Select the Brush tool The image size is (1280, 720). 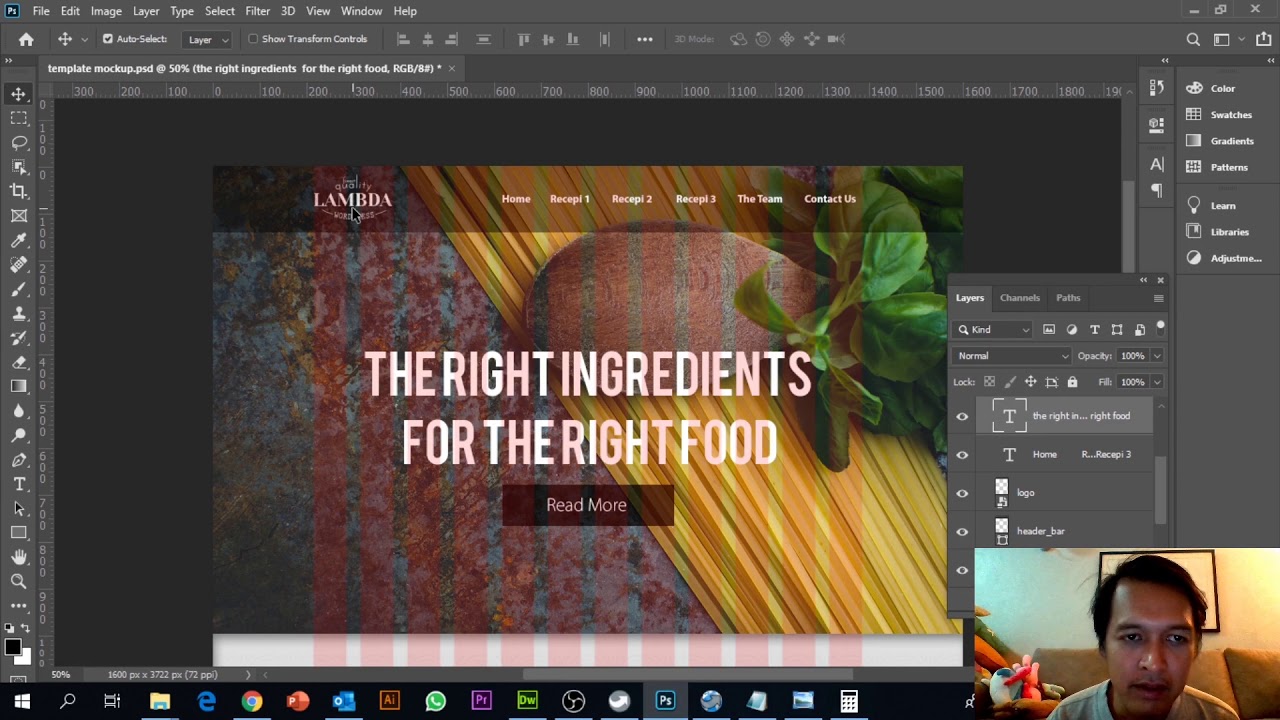click(x=19, y=289)
